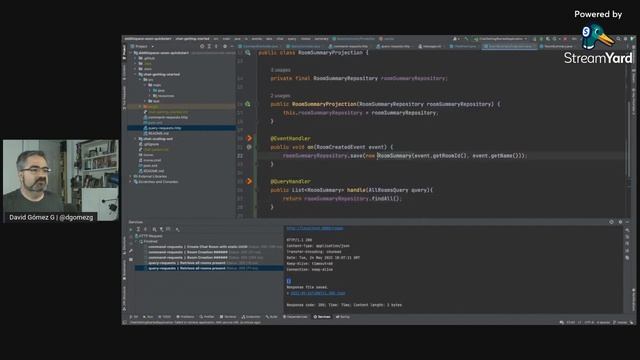
Task: Expand the .github folder in project tree
Action: pyautogui.click(x=136, y=58)
